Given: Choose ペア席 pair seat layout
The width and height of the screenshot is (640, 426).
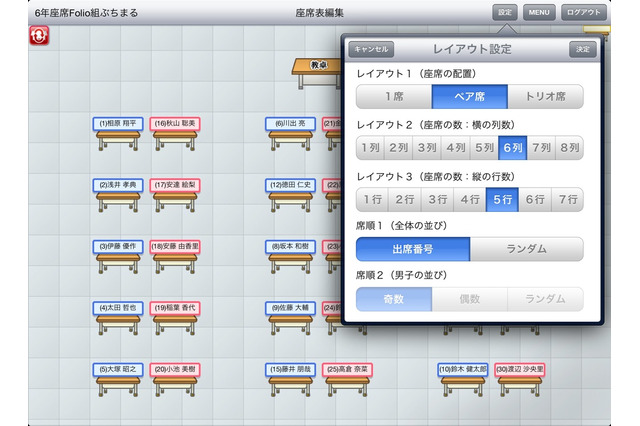Looking at the screenshot, I should [470, 97].
